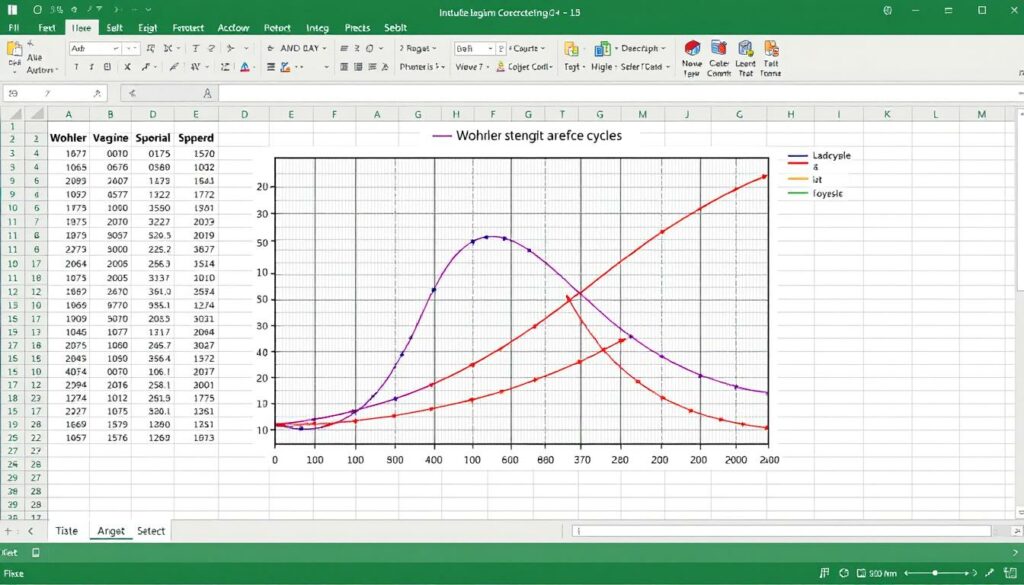
Task: Click the font color red-underlined A icon
Action: [x=245, y=67]
